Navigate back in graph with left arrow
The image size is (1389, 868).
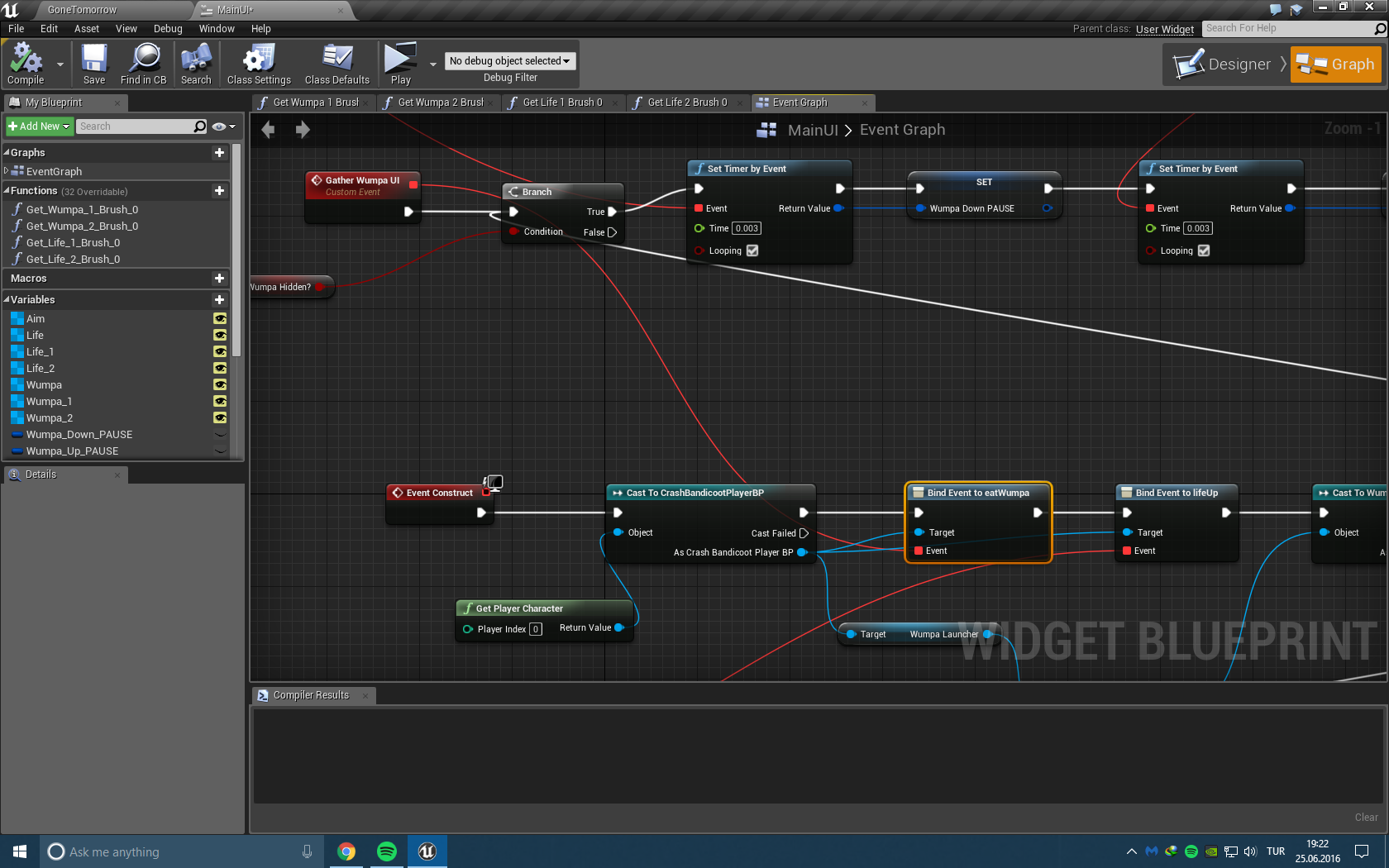pyautogui.click(x=268, y=130)
